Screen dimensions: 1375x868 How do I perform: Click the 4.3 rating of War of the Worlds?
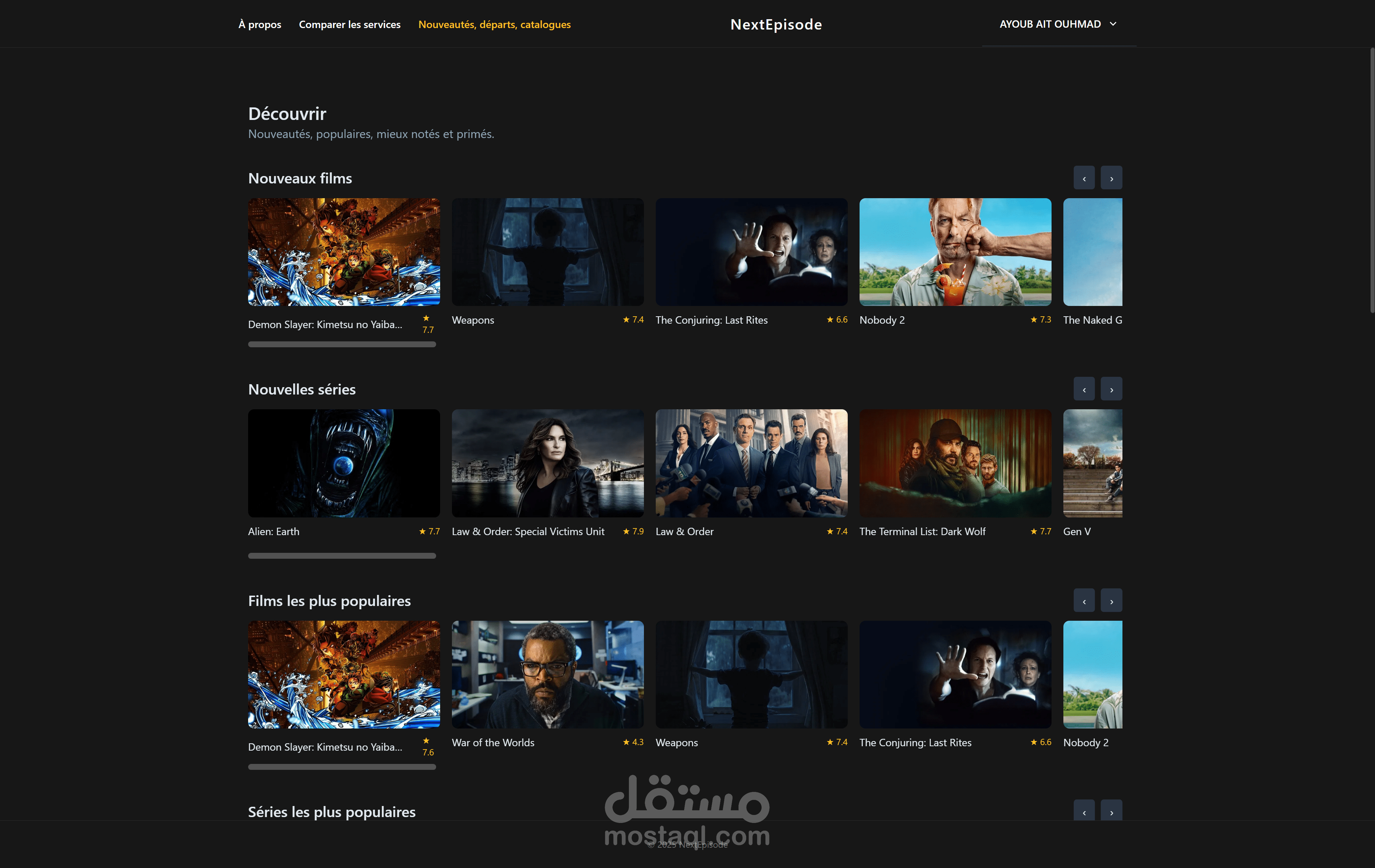click(x=633, y=742)
